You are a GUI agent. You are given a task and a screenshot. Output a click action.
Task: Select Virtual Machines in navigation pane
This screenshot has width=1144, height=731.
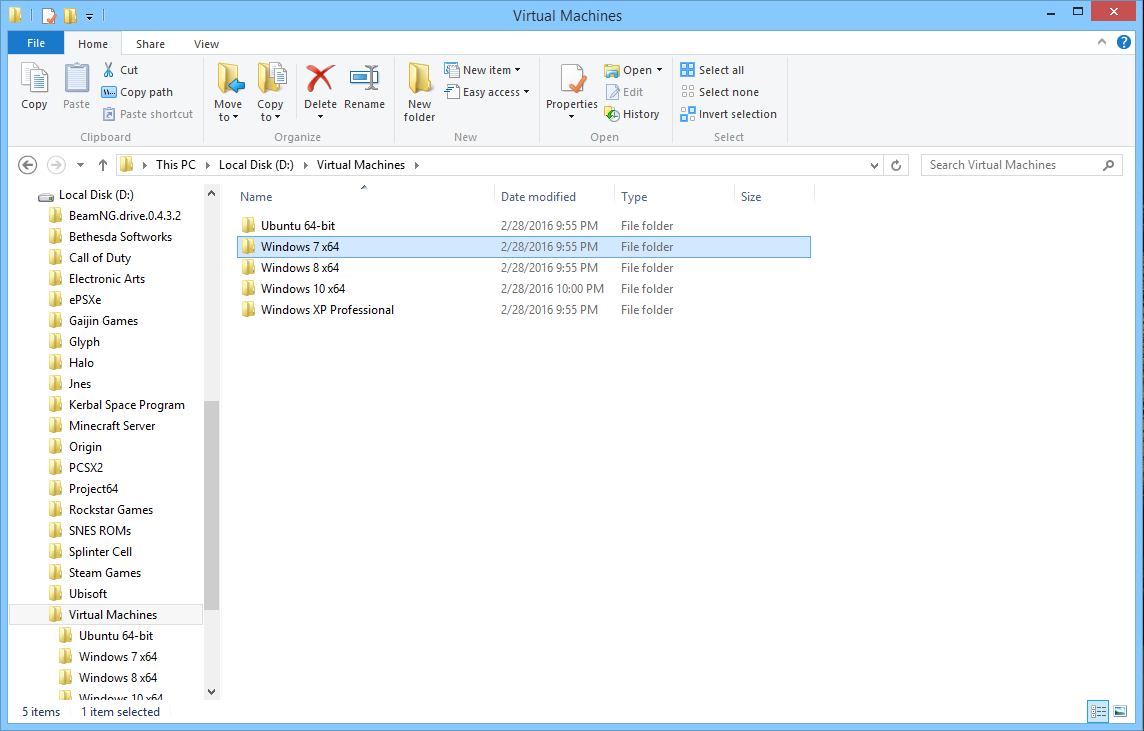[106, 614]
